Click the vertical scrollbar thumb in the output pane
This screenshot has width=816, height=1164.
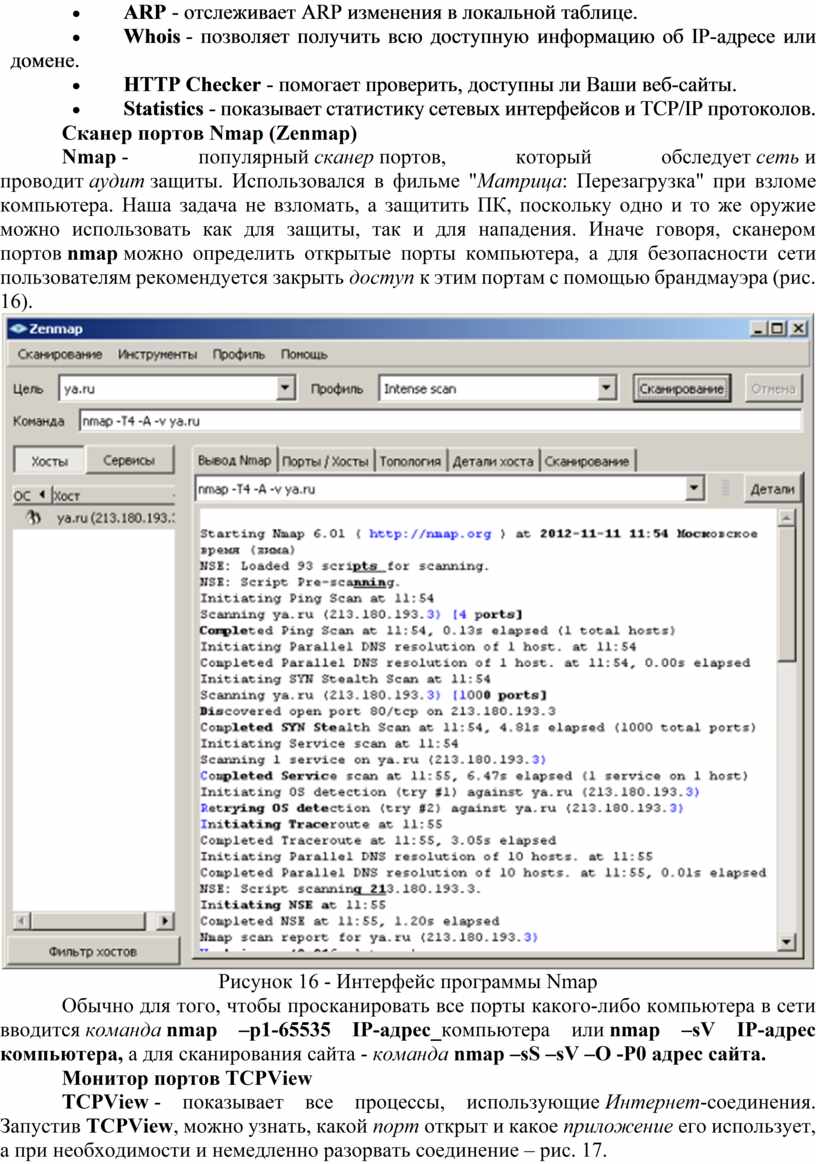pyautogui.click(x=786, y=593)
